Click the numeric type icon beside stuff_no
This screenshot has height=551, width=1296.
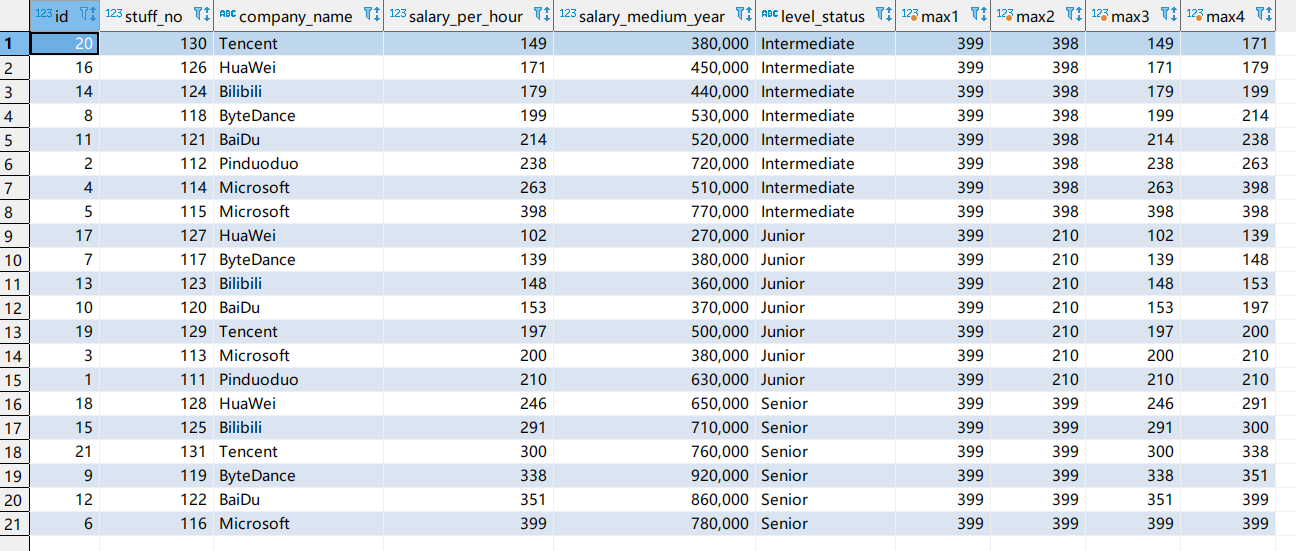click(x=114, y=14)
